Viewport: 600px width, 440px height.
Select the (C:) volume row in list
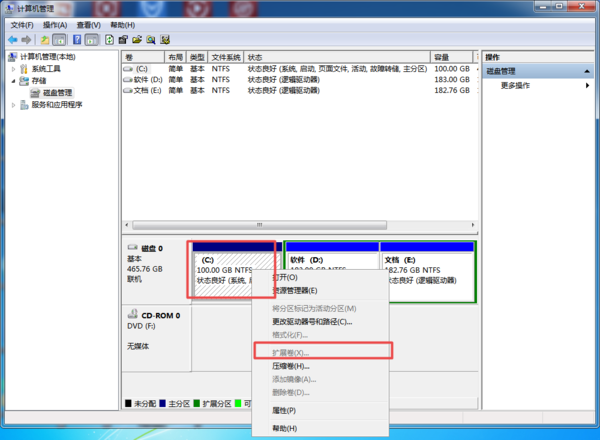tap(300, 69)
